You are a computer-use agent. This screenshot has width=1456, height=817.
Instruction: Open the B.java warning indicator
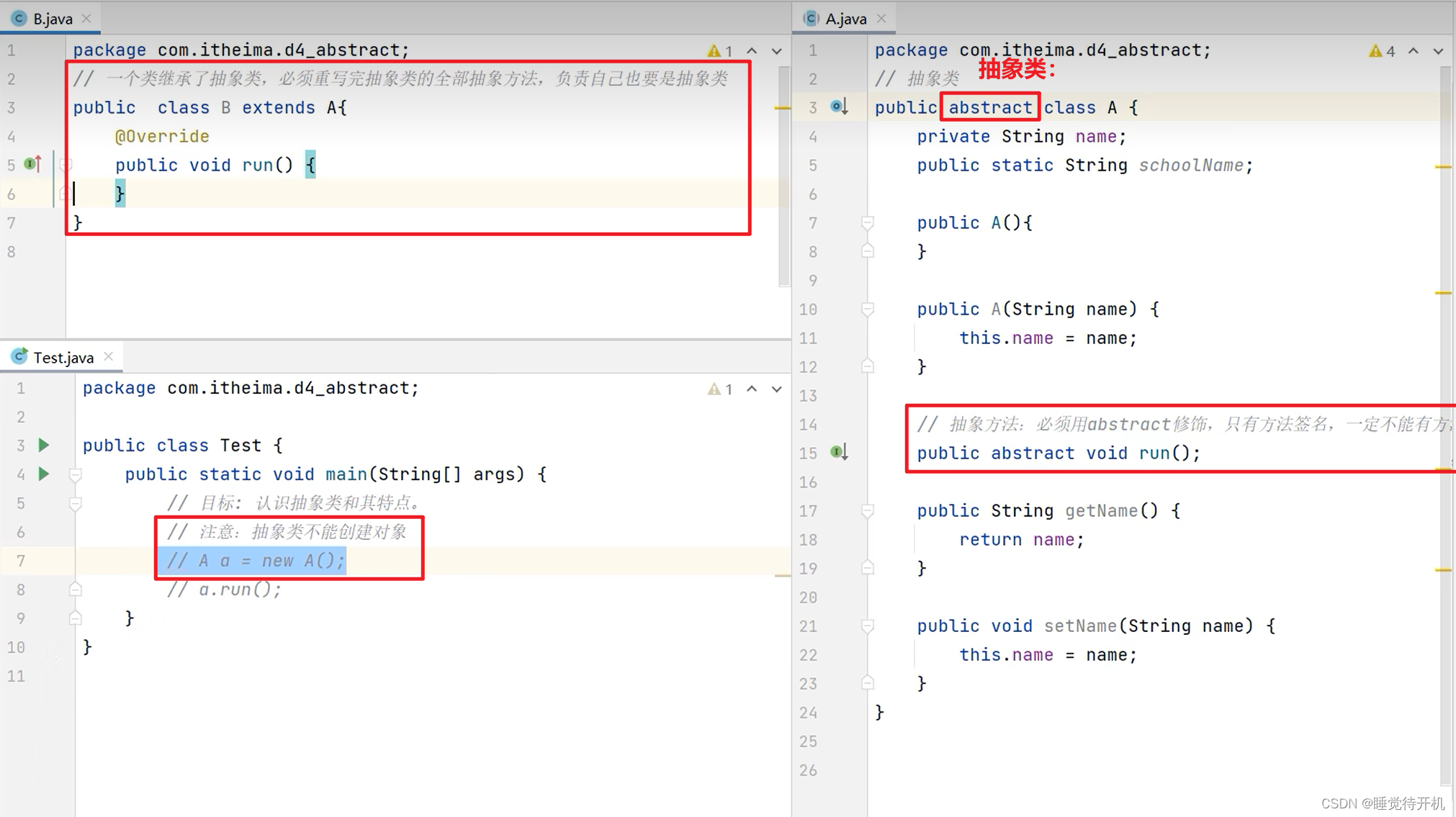(x=720, y=51)
